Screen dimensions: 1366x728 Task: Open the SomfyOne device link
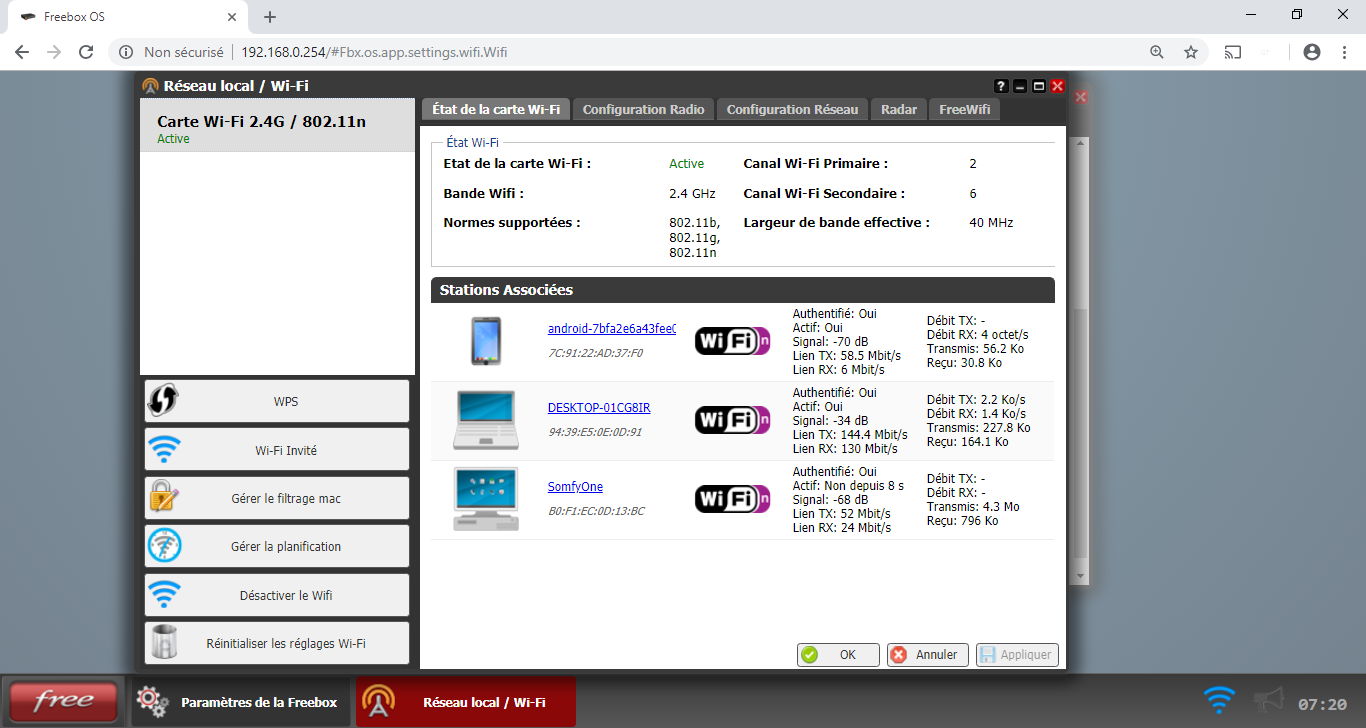click(575, 487)
